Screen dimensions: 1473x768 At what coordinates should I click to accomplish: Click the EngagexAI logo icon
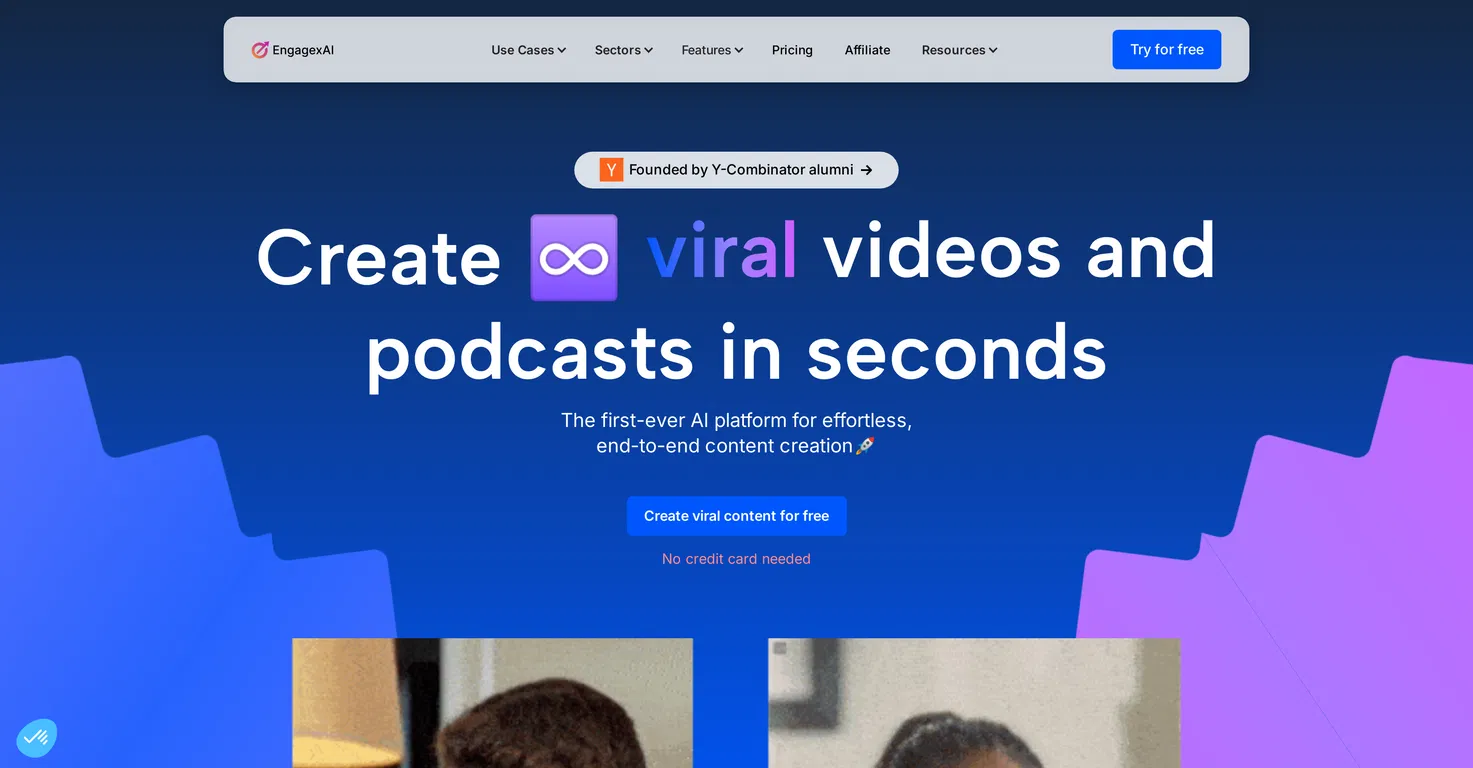tap(260, 49)
